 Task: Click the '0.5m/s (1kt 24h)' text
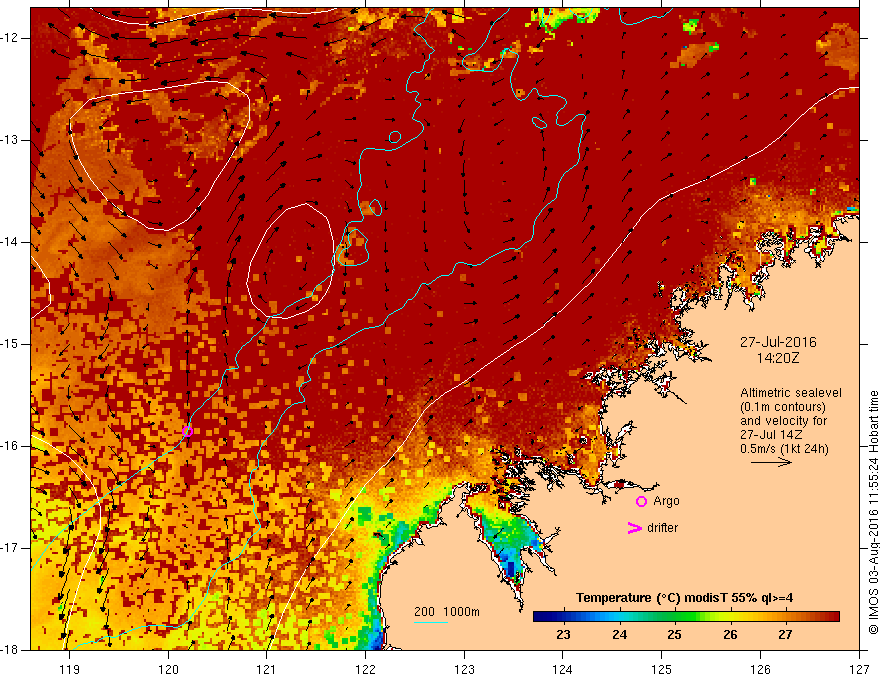click(x=784, y=449)
